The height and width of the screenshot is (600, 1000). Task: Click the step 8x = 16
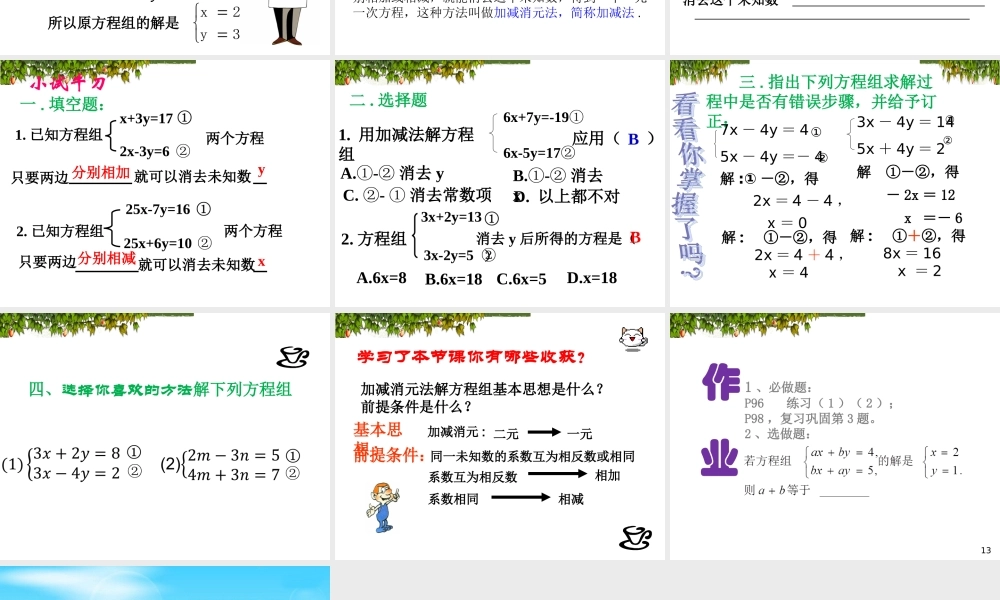tap(912, 253)
